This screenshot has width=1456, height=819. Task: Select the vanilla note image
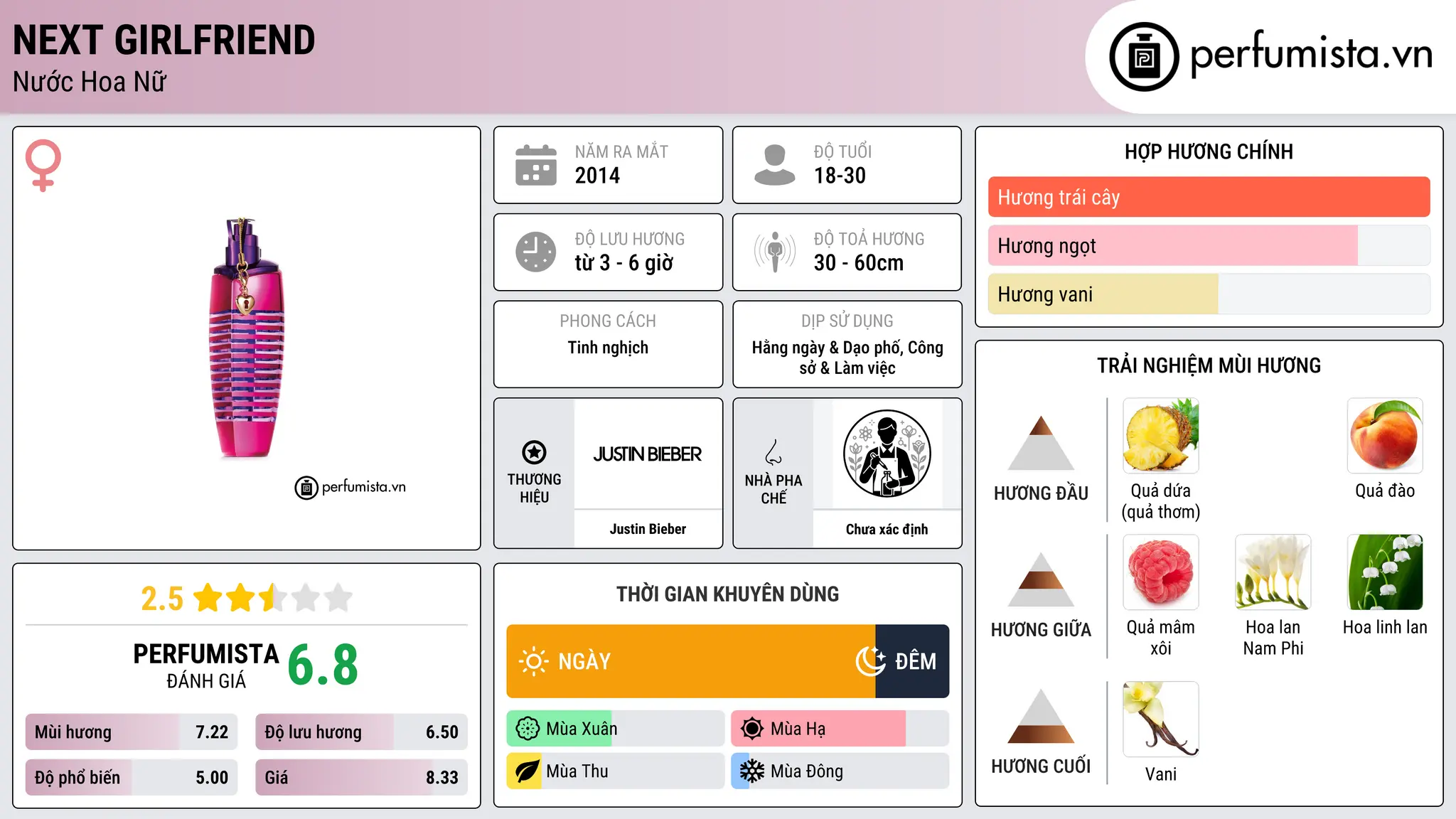pos(1161,719)
